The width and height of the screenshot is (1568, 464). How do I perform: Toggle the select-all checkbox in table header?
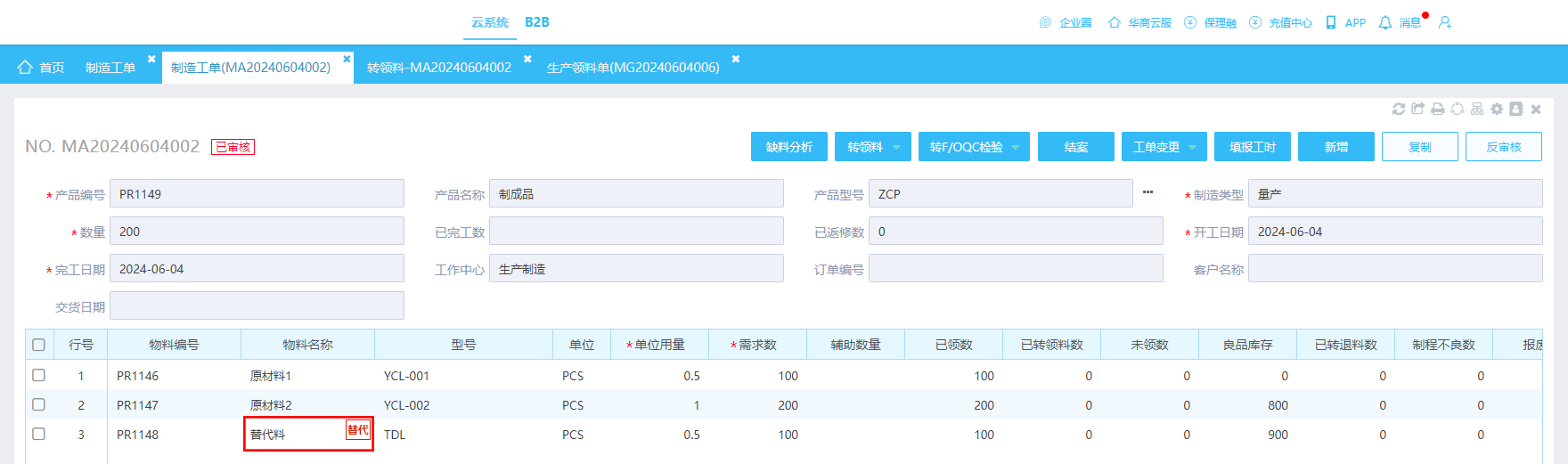click(38, 345)
